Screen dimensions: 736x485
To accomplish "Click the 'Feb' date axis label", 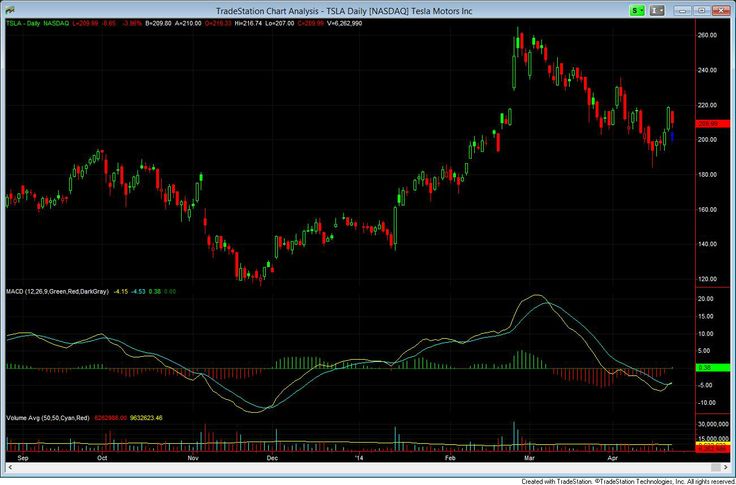I will (450, 456).
